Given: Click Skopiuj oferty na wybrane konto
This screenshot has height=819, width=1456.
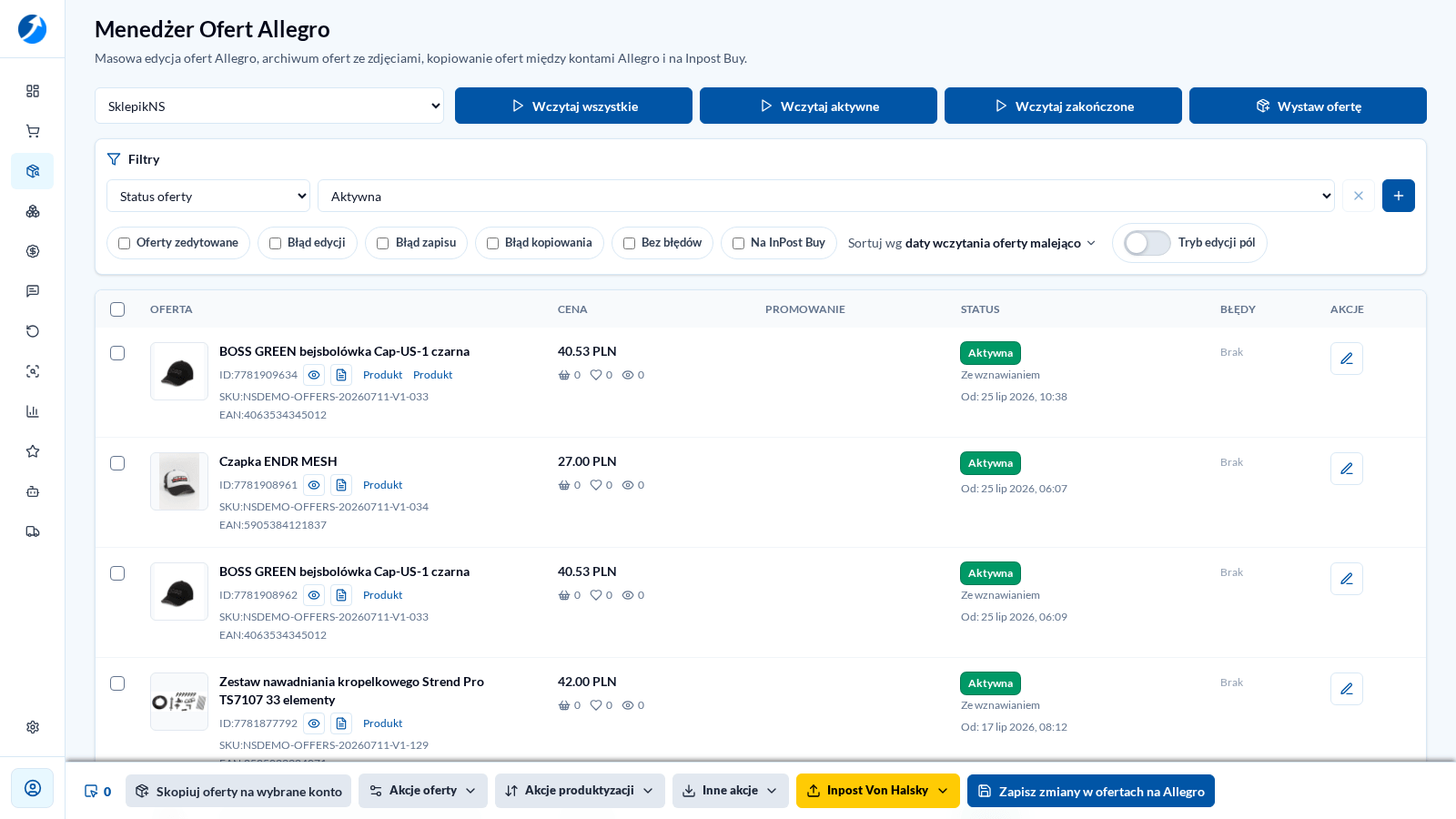Looking at the screenshot, I should coord(238,792).
